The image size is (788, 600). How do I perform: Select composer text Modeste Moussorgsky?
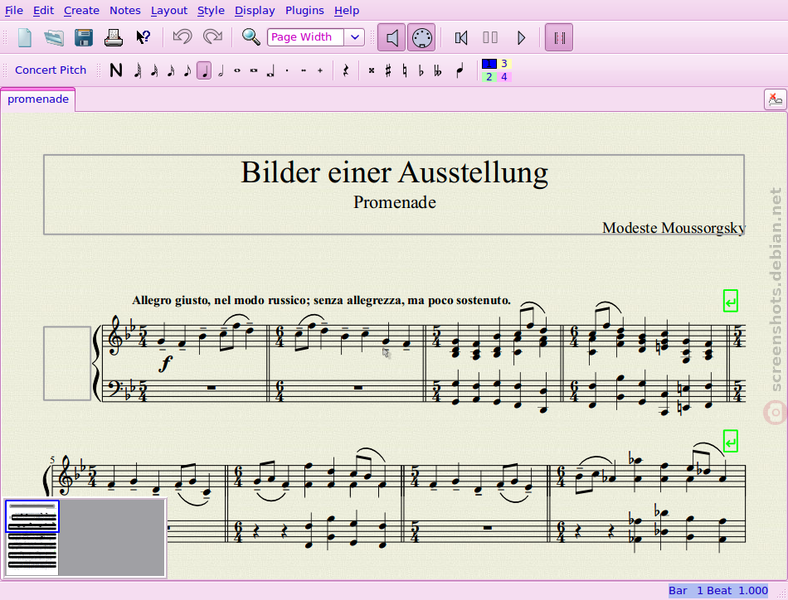[674, 228]
